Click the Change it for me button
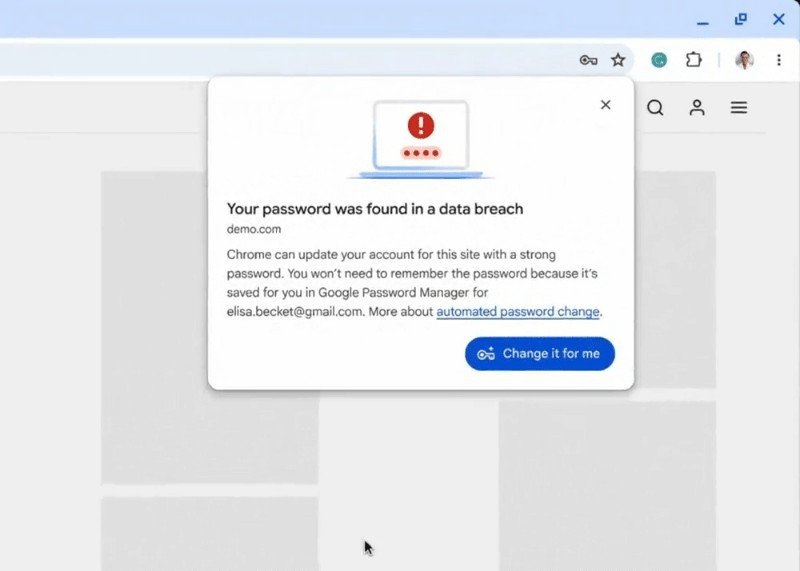This screenshot has width=800, height=571. (540, 354)
